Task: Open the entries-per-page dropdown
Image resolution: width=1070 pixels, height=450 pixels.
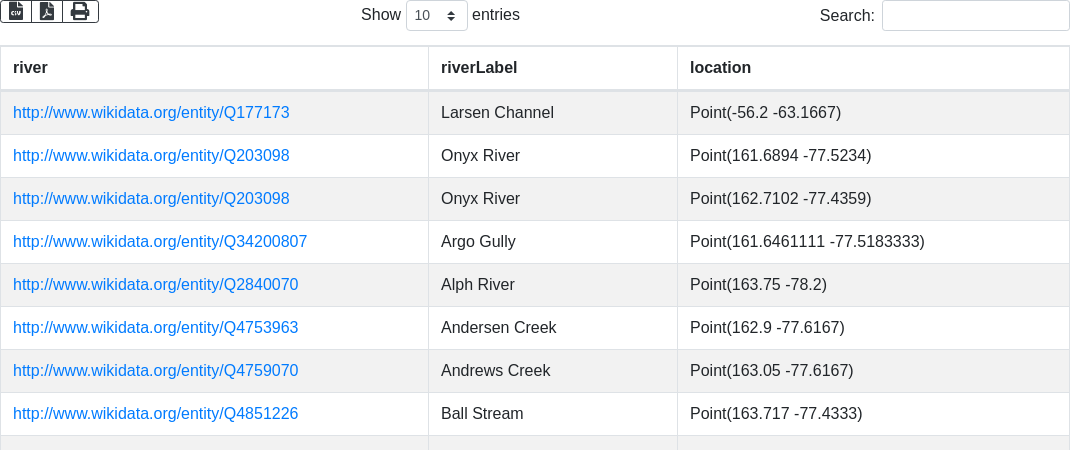Action: tap(436, 15)
